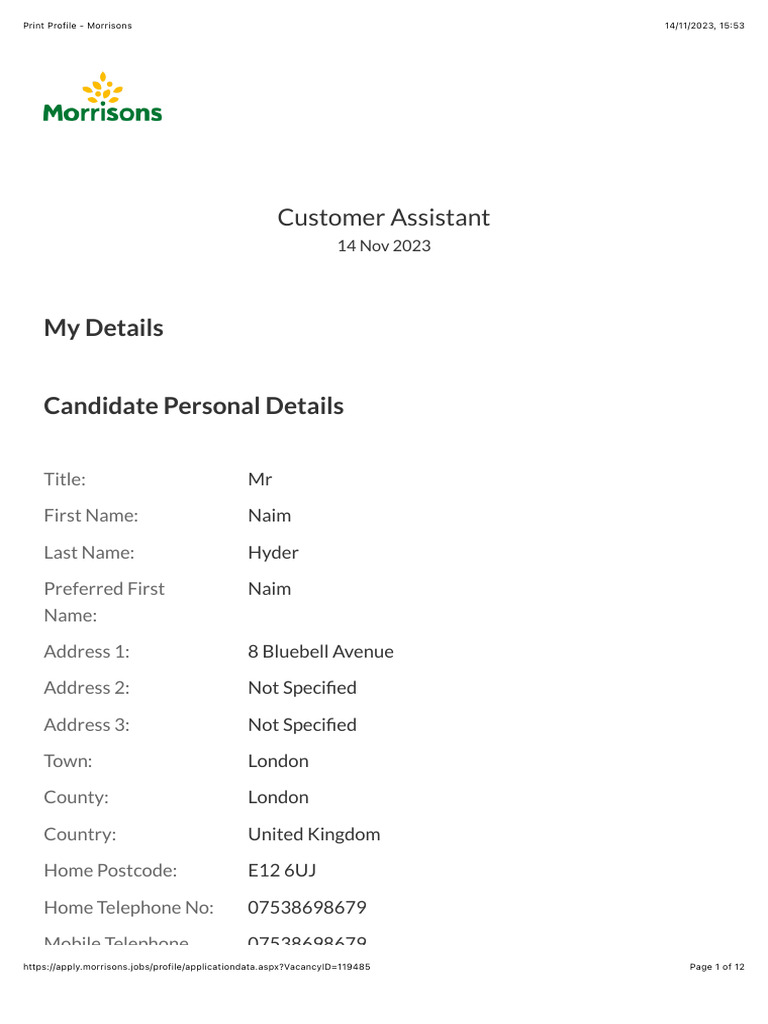Click the Print Profile - Morrisons header text
The image size is (768, 1024).
click(x=77, y=26)
